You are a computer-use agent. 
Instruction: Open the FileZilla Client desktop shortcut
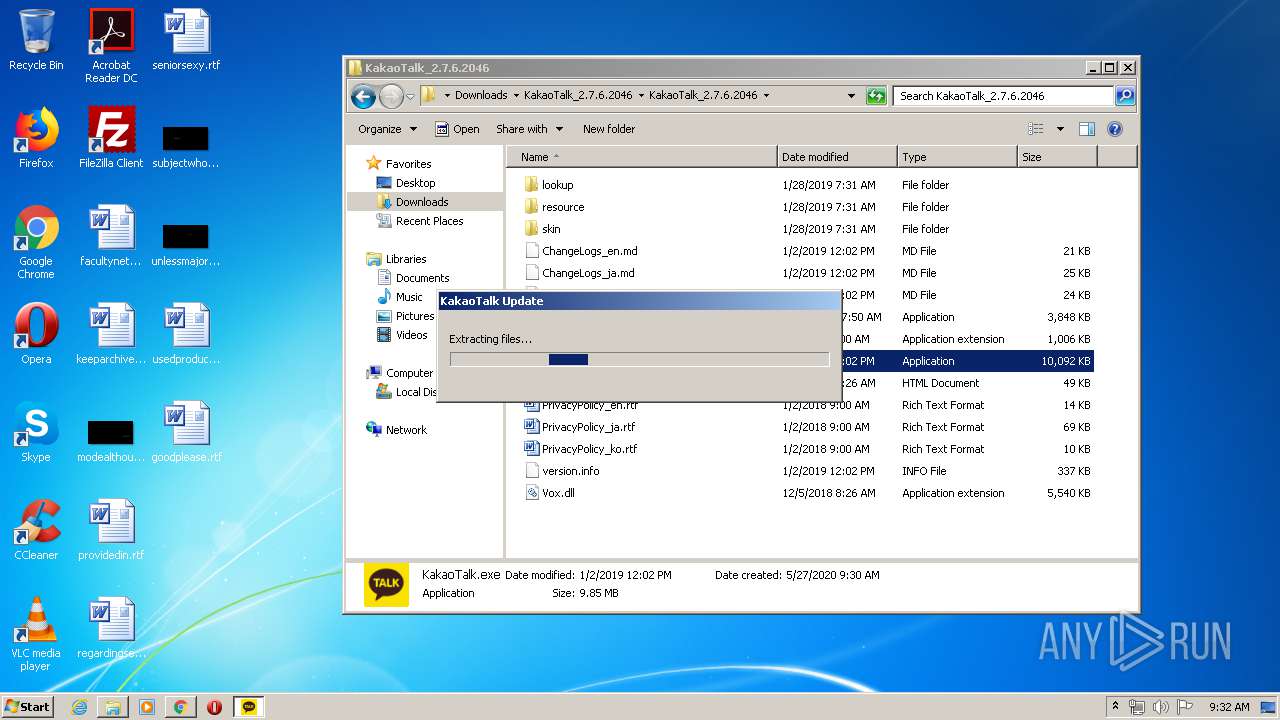coord(111,138)
